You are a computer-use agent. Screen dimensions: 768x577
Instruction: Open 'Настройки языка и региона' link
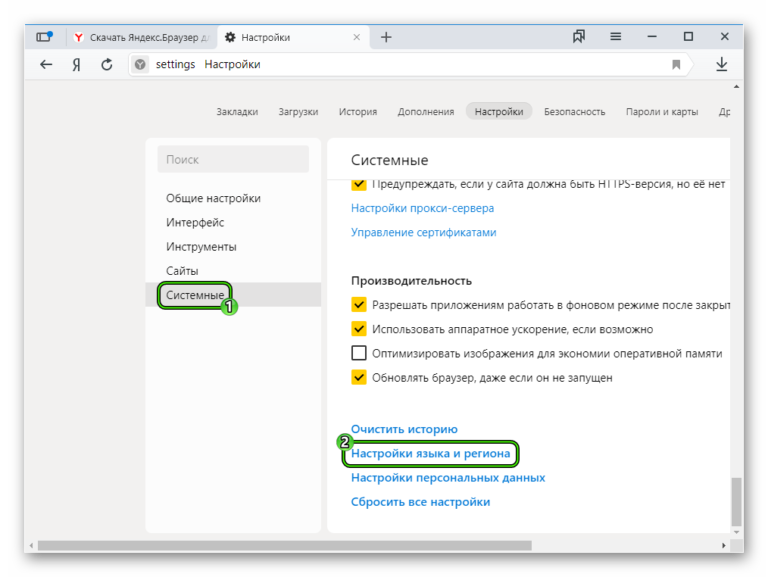430,453
